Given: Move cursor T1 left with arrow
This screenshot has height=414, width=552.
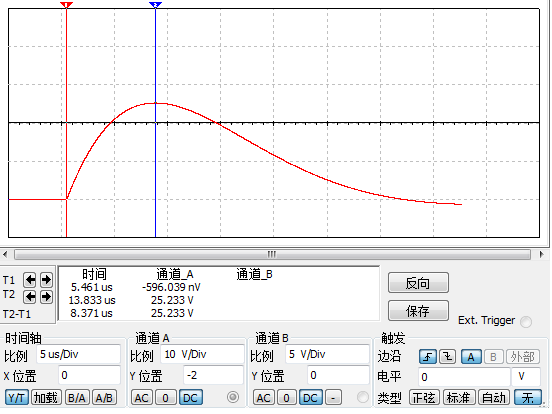Looking at the screenshot, I should [30, 280].
